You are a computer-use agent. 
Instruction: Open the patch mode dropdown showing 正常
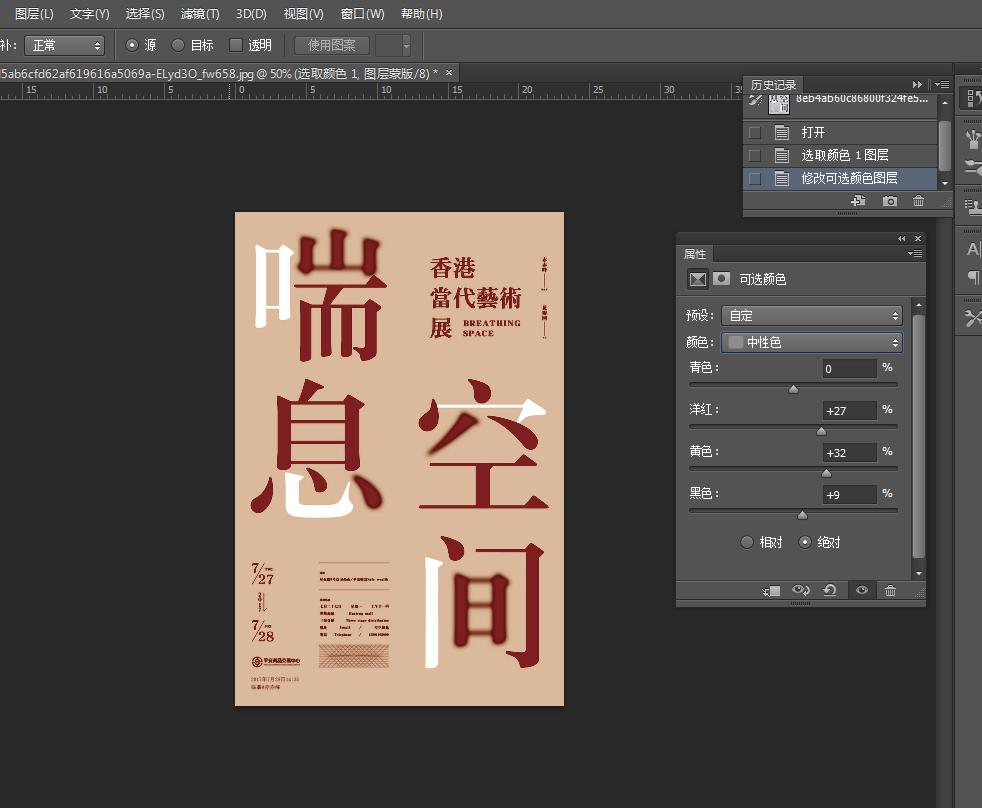pos(64,45)
